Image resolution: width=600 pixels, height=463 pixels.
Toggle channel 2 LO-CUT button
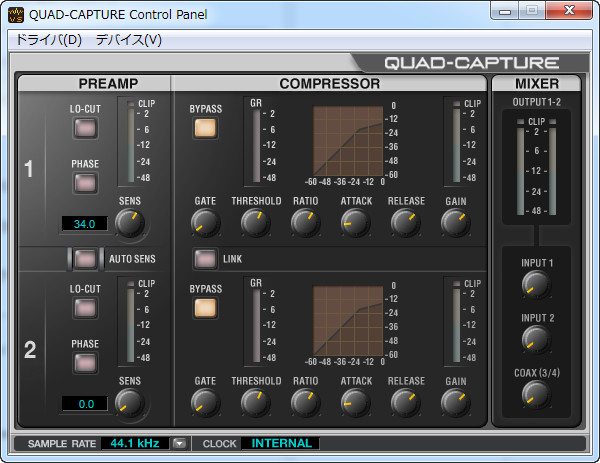coord(85,308)
